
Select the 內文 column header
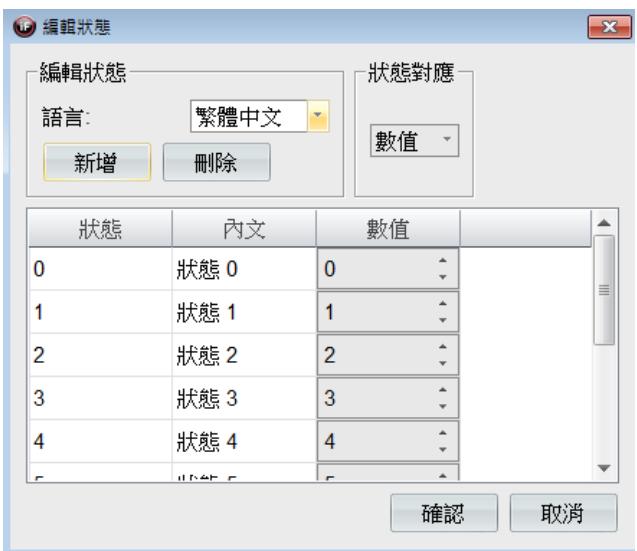(244, 229)
